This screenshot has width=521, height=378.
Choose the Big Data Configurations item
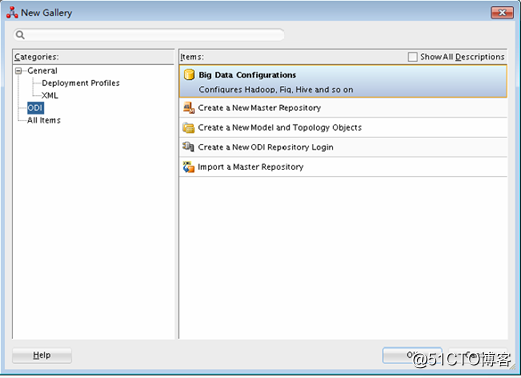343,81
